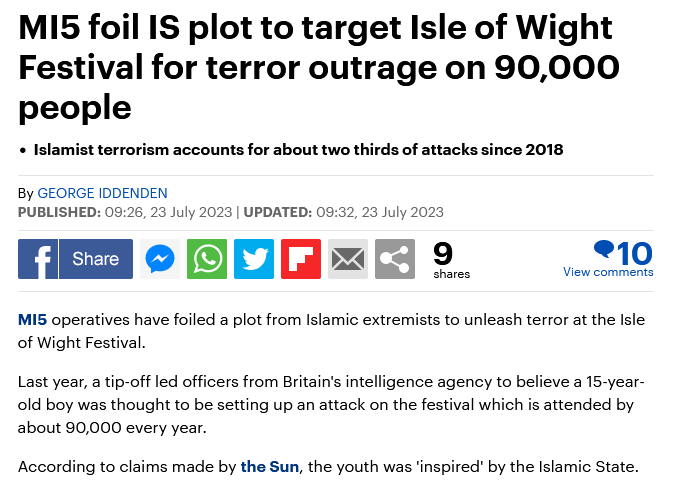
Task: Click the Facebook logo icon
Action: click(38, 259)
